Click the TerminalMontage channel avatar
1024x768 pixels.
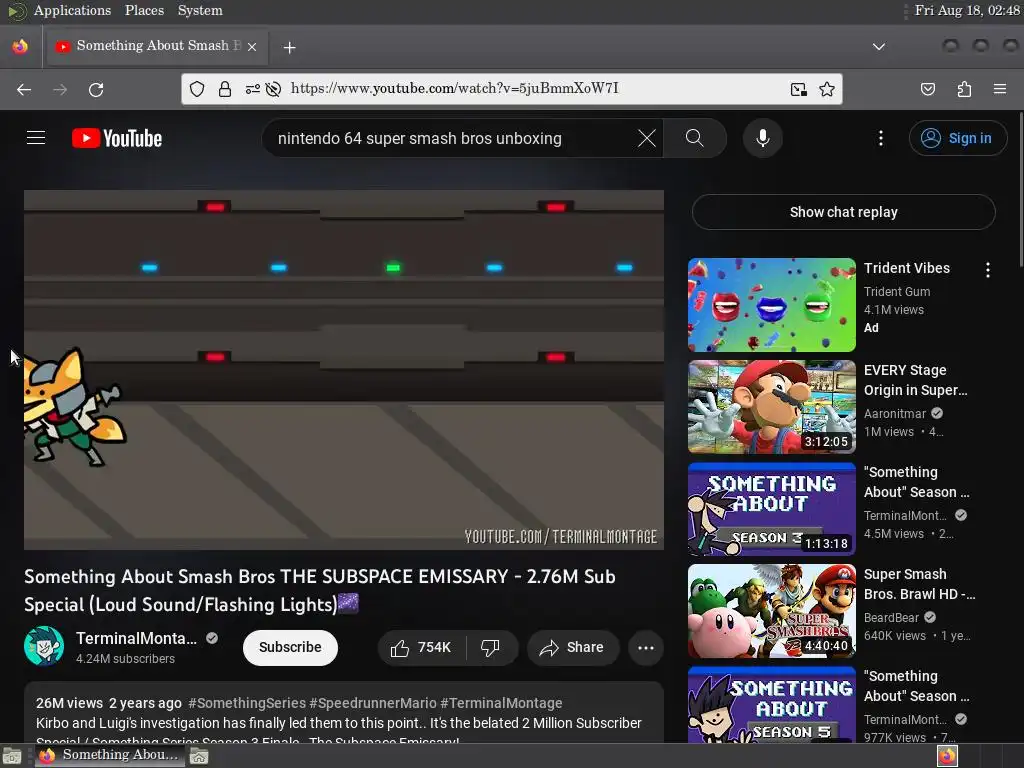coord(44,647)
